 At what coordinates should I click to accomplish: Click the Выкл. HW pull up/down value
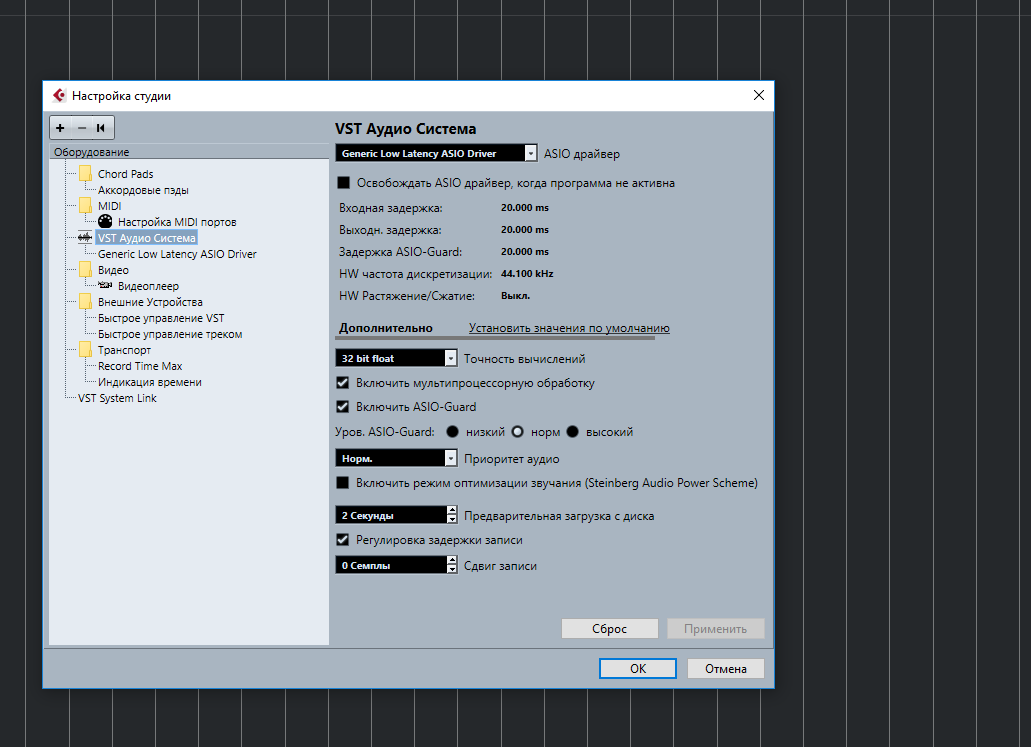[516, 296]
